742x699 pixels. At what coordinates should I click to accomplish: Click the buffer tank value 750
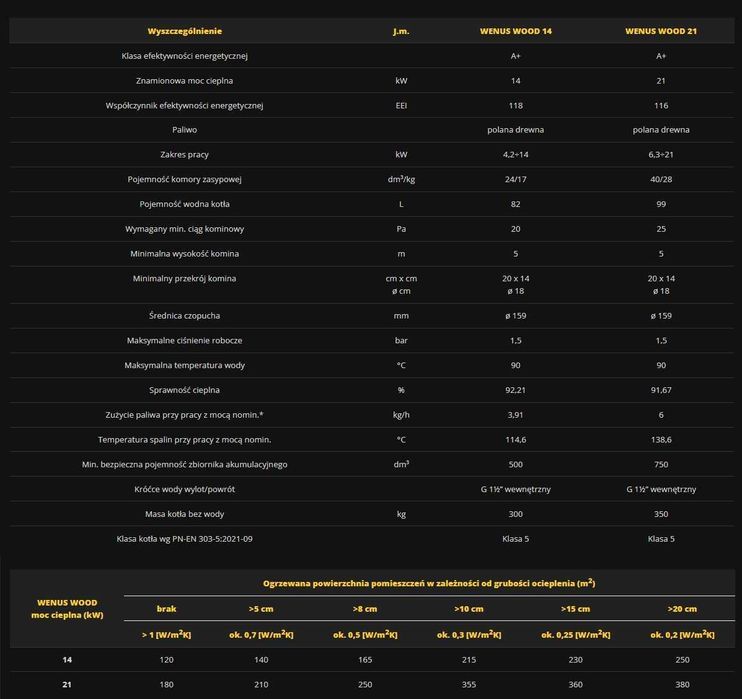[x=661, y=465]
